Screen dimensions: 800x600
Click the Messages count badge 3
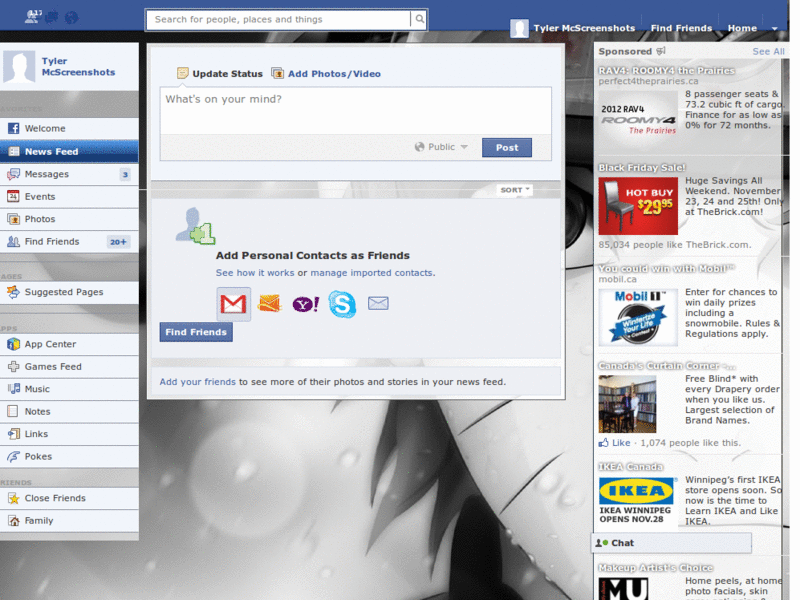(125, 174)
